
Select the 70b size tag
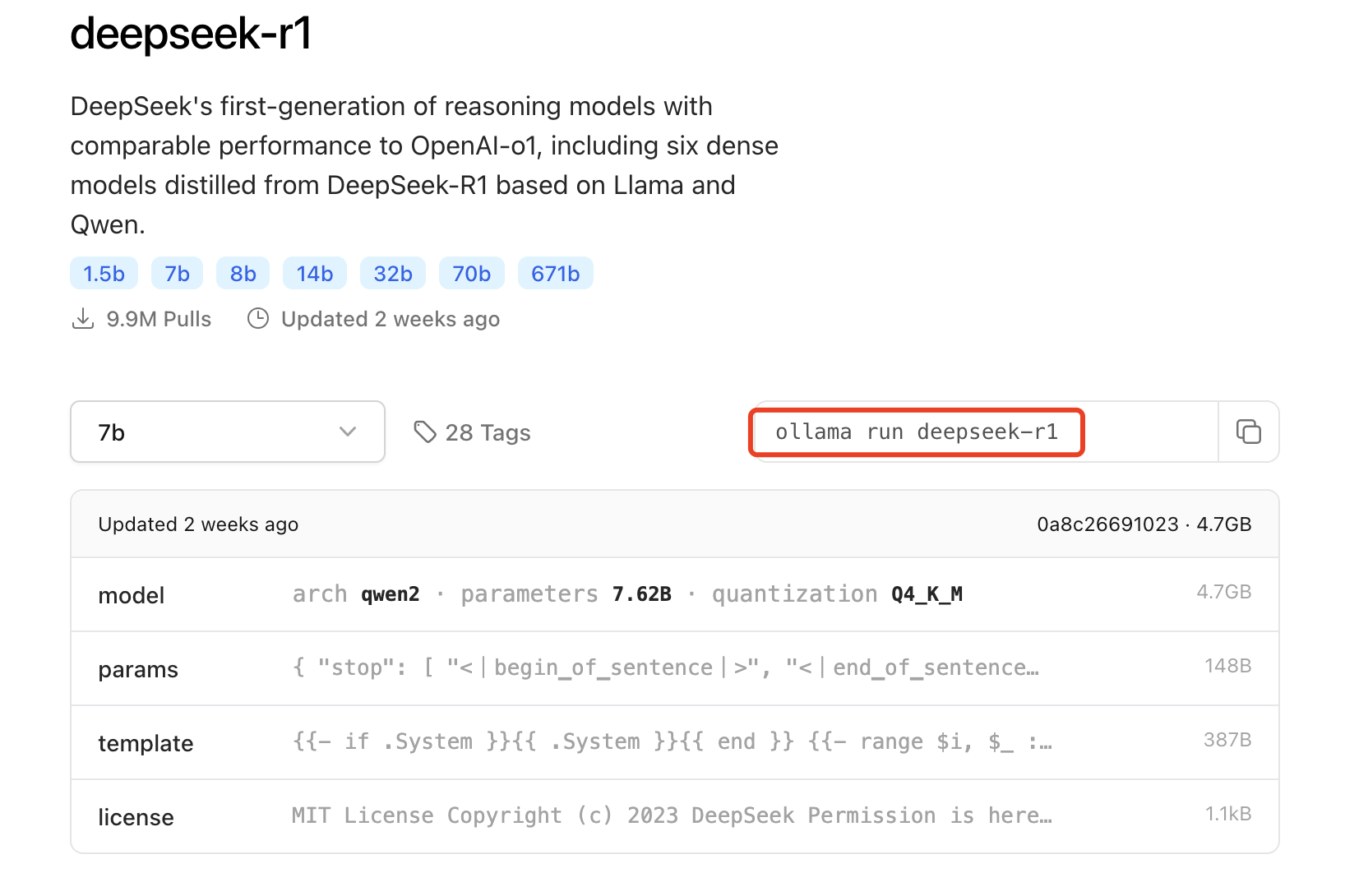pos(471,274)
